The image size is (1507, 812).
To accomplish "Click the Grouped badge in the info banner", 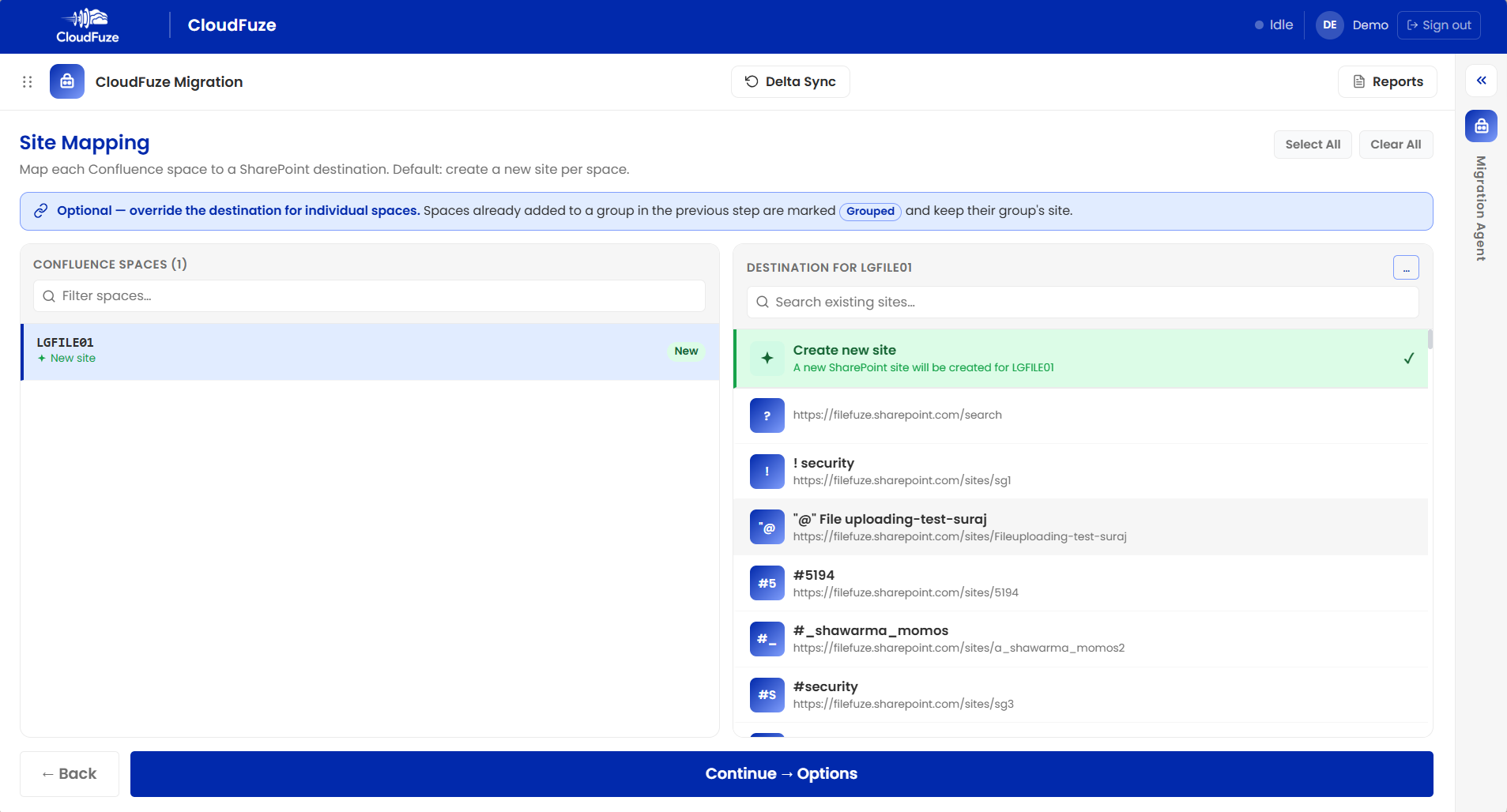I will 870,211.
